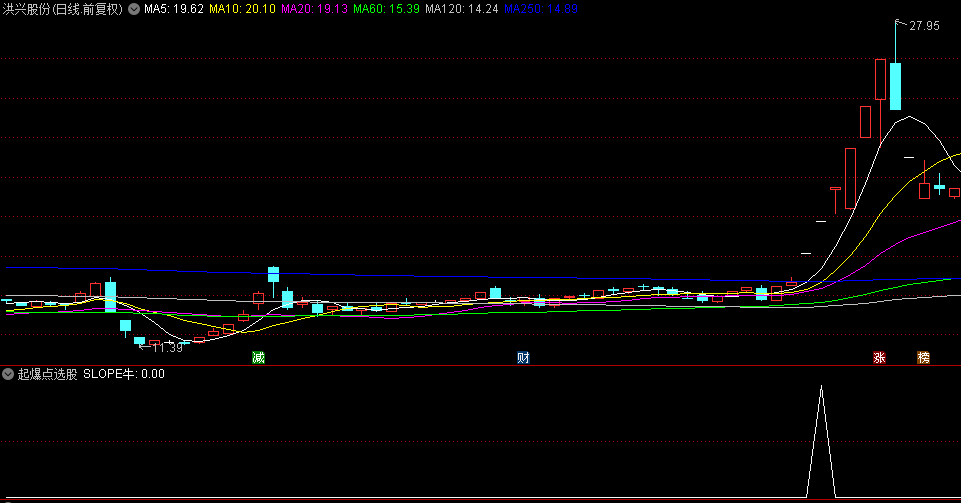Select the MA5 label

[174, 9]
